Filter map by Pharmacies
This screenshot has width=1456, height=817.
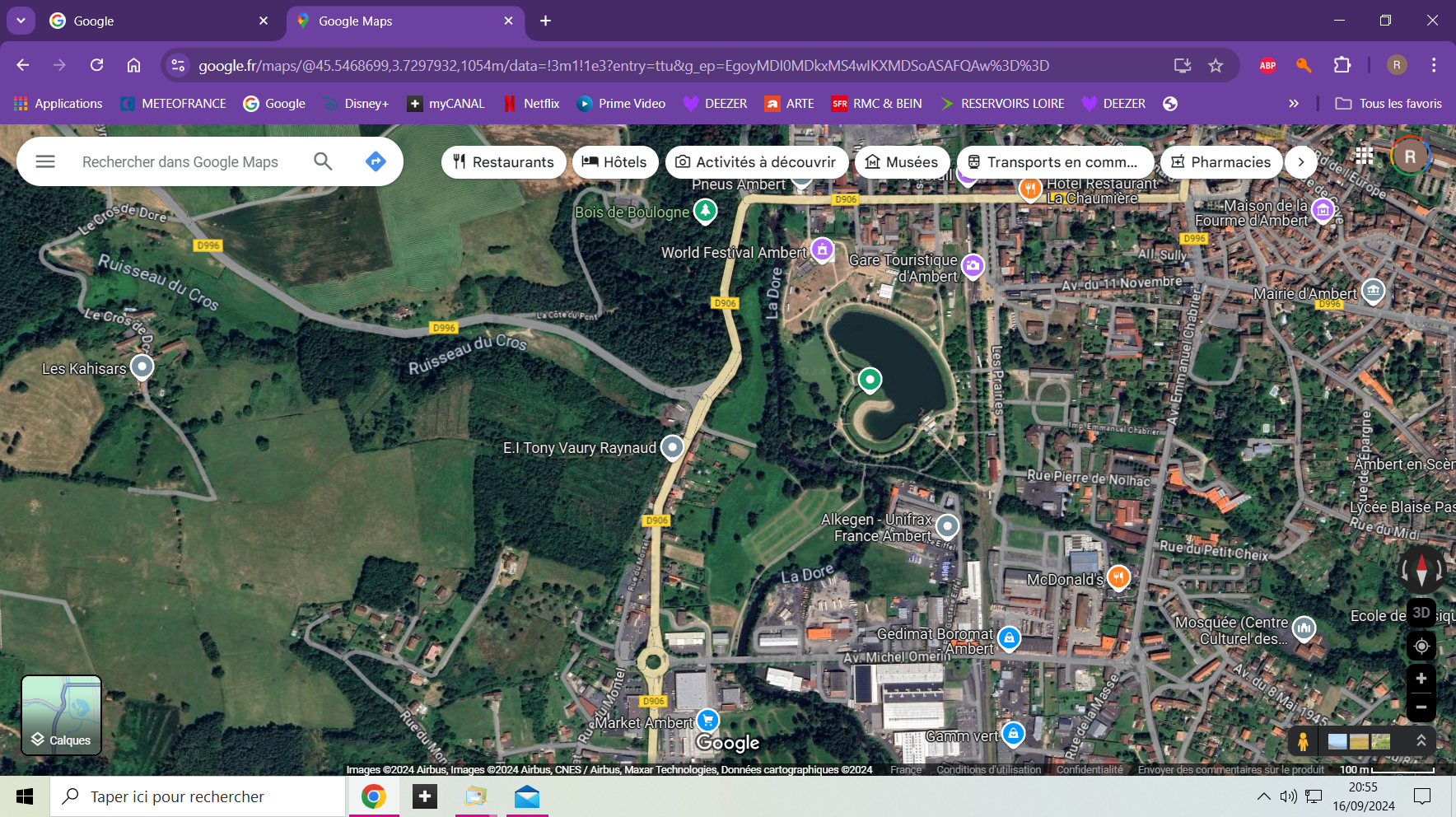pyautogui.click(x=1221, y=162)
